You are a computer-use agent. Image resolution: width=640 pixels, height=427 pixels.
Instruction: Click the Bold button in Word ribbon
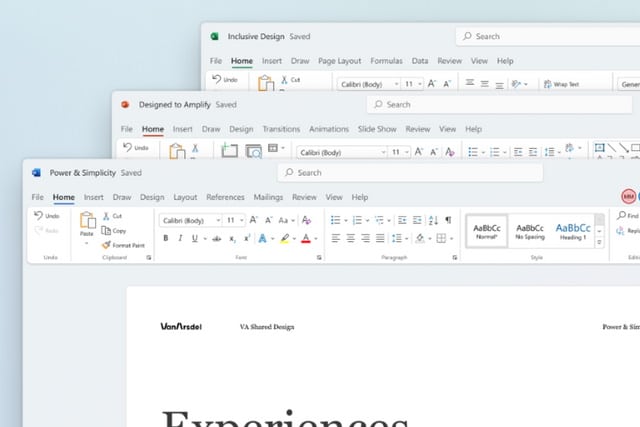tap(166, 239)
